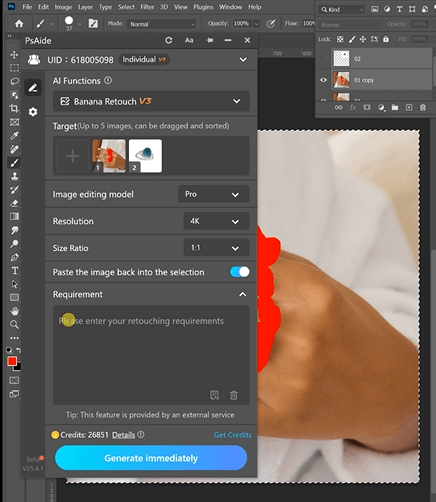This screenshot has height=502, width=436.
Task: Create new layer in Layers panel
Action: tap(409, 107)
